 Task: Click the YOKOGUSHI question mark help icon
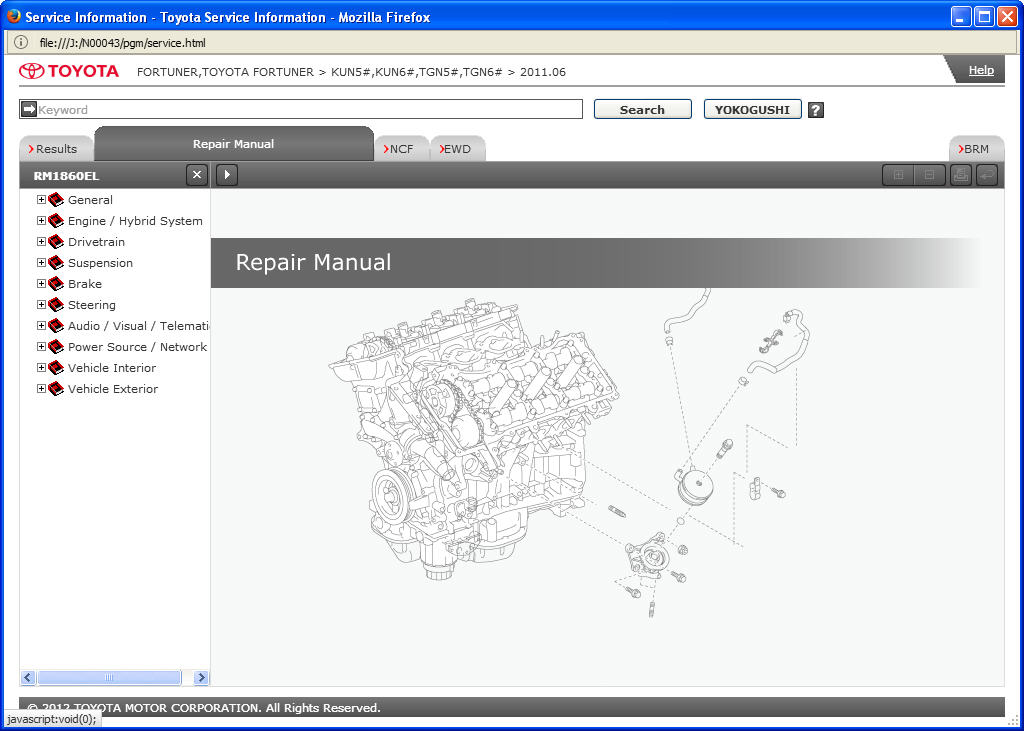pos(816,110)
